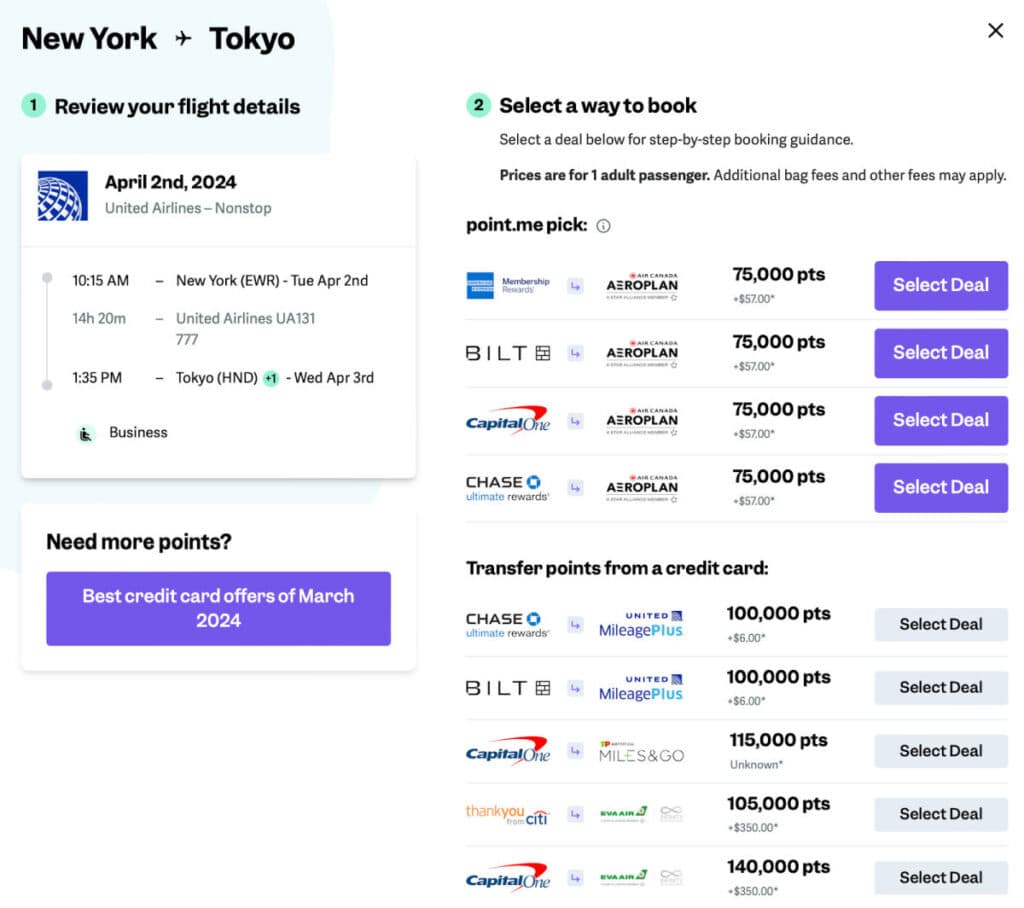The width and height of the screenshot is (1024, 908).
Task: Click the United Airlines globe logo
Action: pos(62,195)
